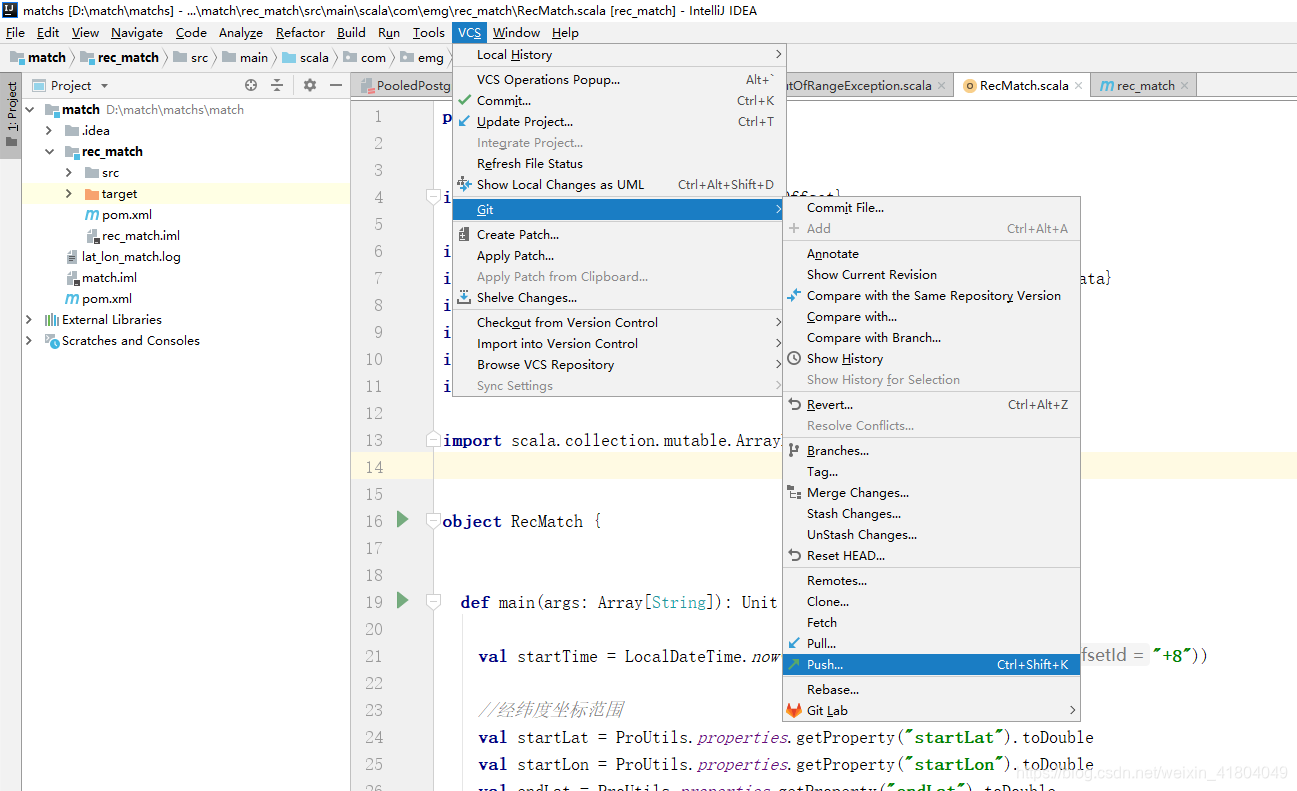Open the Git Lab submenu arrow

pyautogui.click(x=1072, y=711)
